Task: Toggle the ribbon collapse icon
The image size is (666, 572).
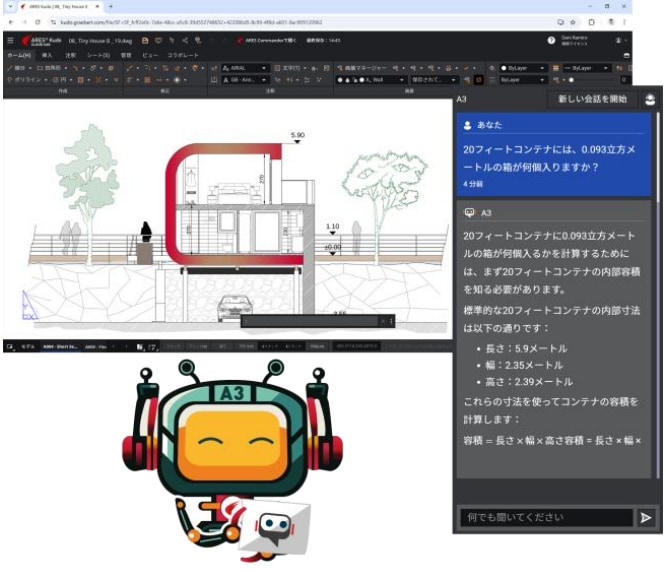Action: (x=626, y=55)
